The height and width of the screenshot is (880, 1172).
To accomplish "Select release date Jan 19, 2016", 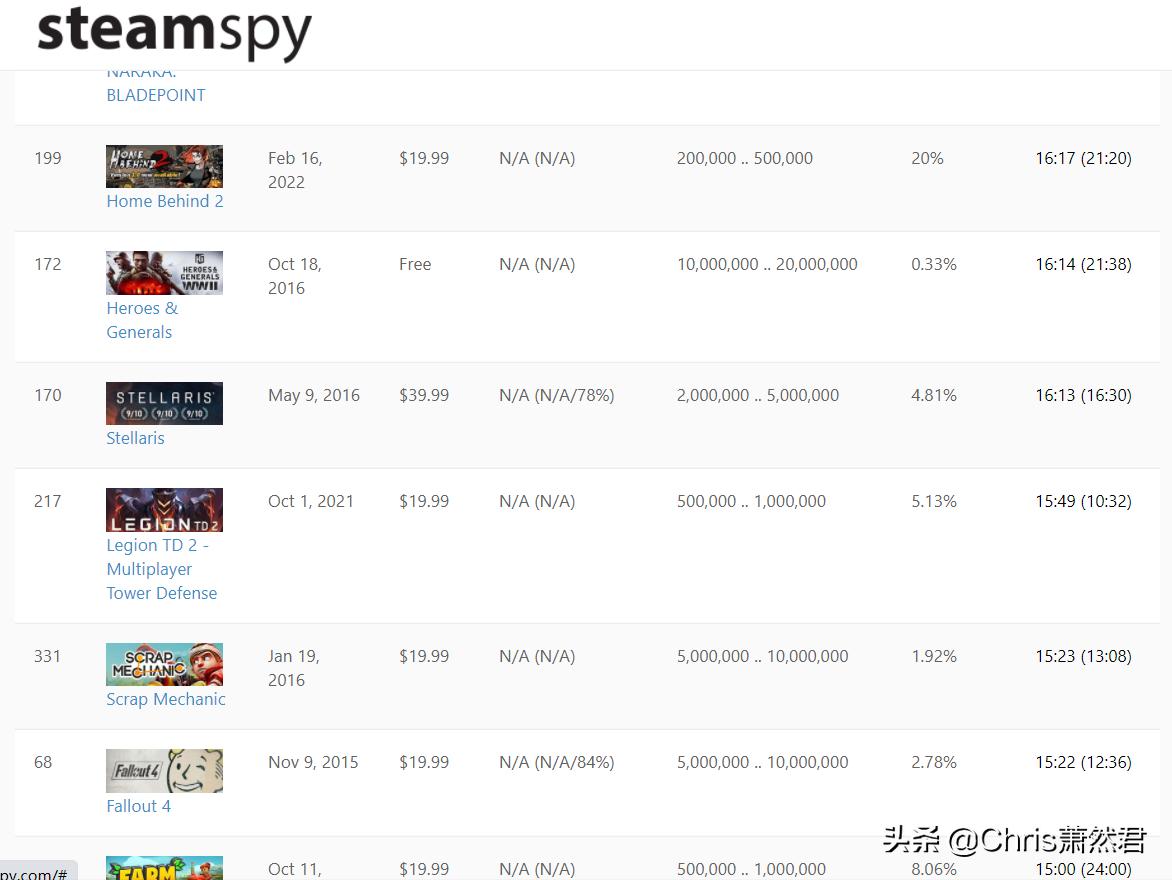I will point(294,668).
